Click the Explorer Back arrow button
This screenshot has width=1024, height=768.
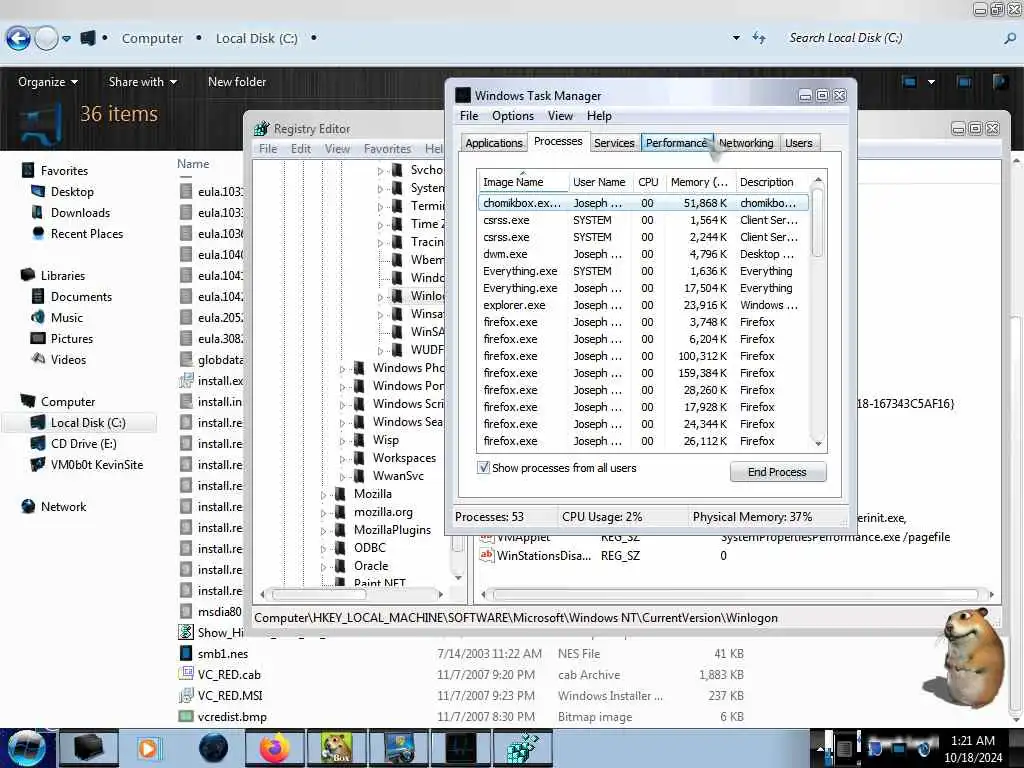[18, 39]
